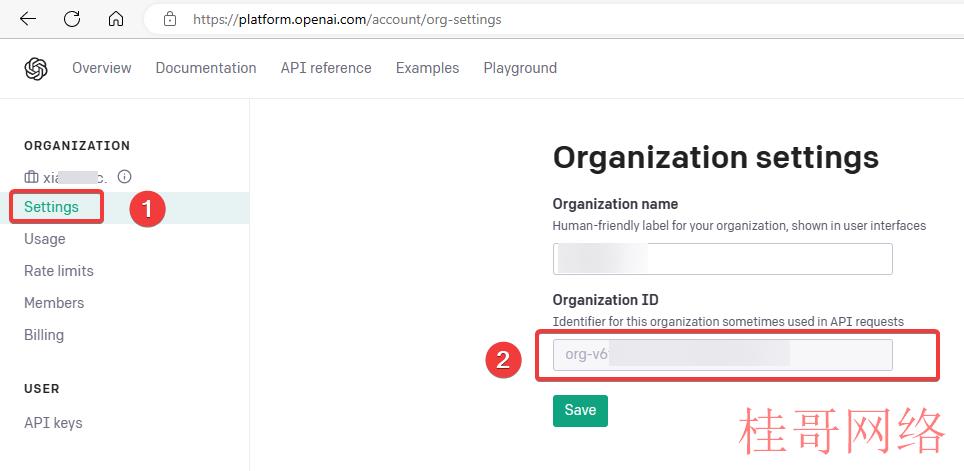Click the briefcase organization icon
The width and height of the screenshot is (964, 471).
click(31, 178)
